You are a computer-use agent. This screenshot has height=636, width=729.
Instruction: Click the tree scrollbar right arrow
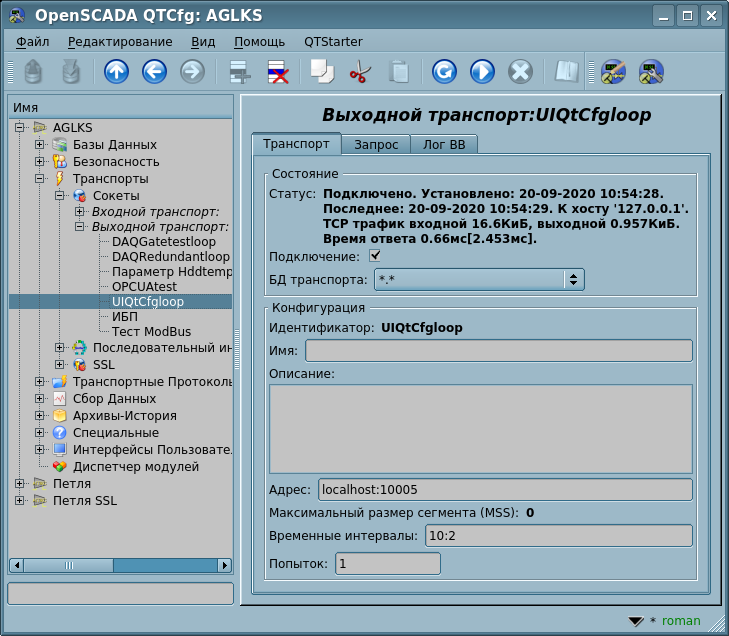tap(225, 565)
